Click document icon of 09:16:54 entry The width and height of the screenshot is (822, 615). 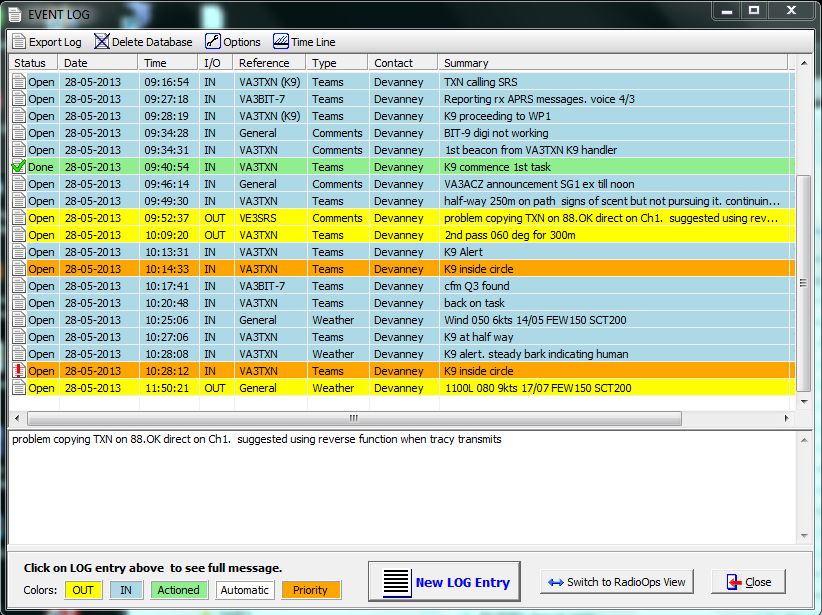point(18,82)
